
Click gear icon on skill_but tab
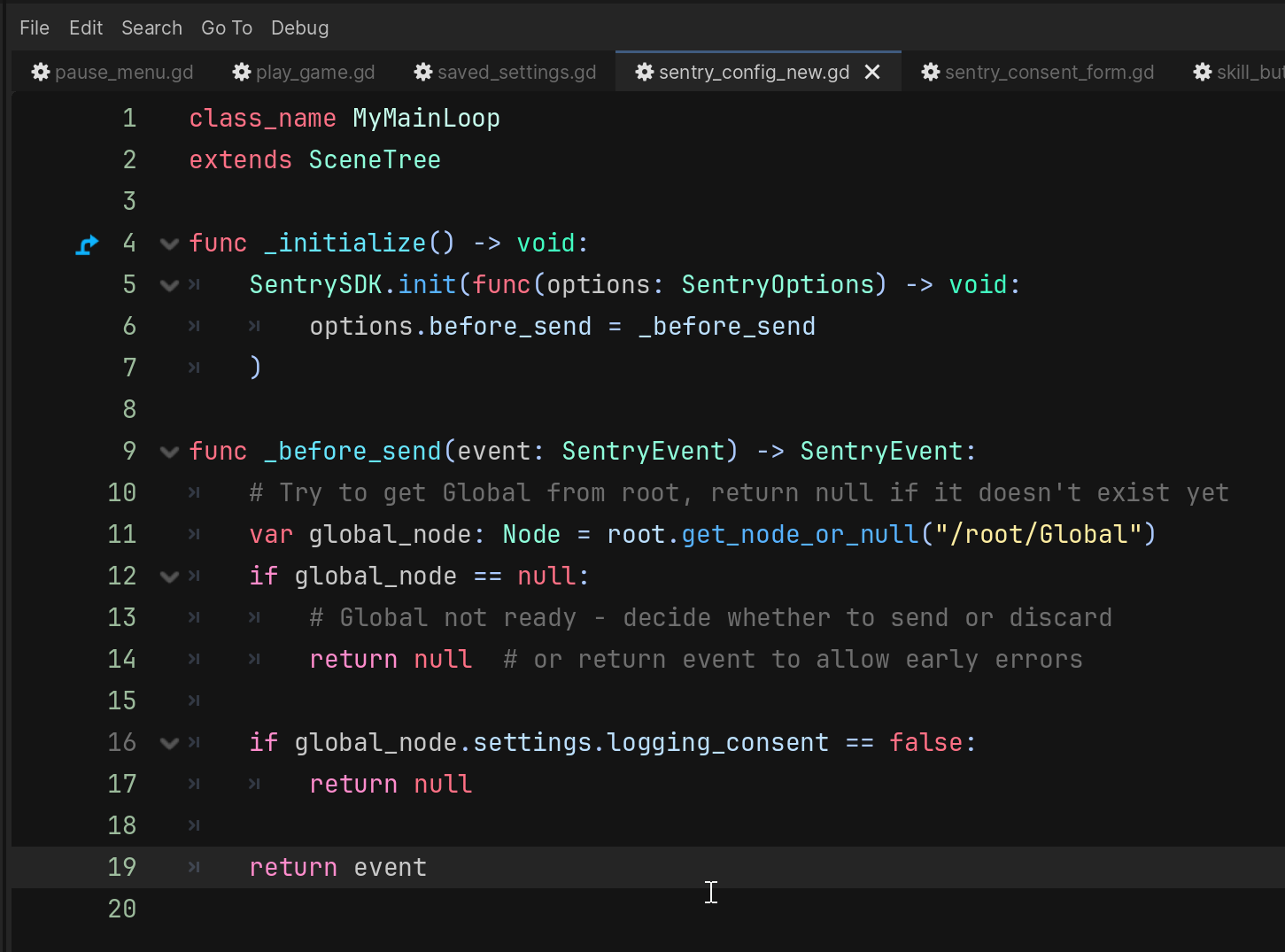1203,72
